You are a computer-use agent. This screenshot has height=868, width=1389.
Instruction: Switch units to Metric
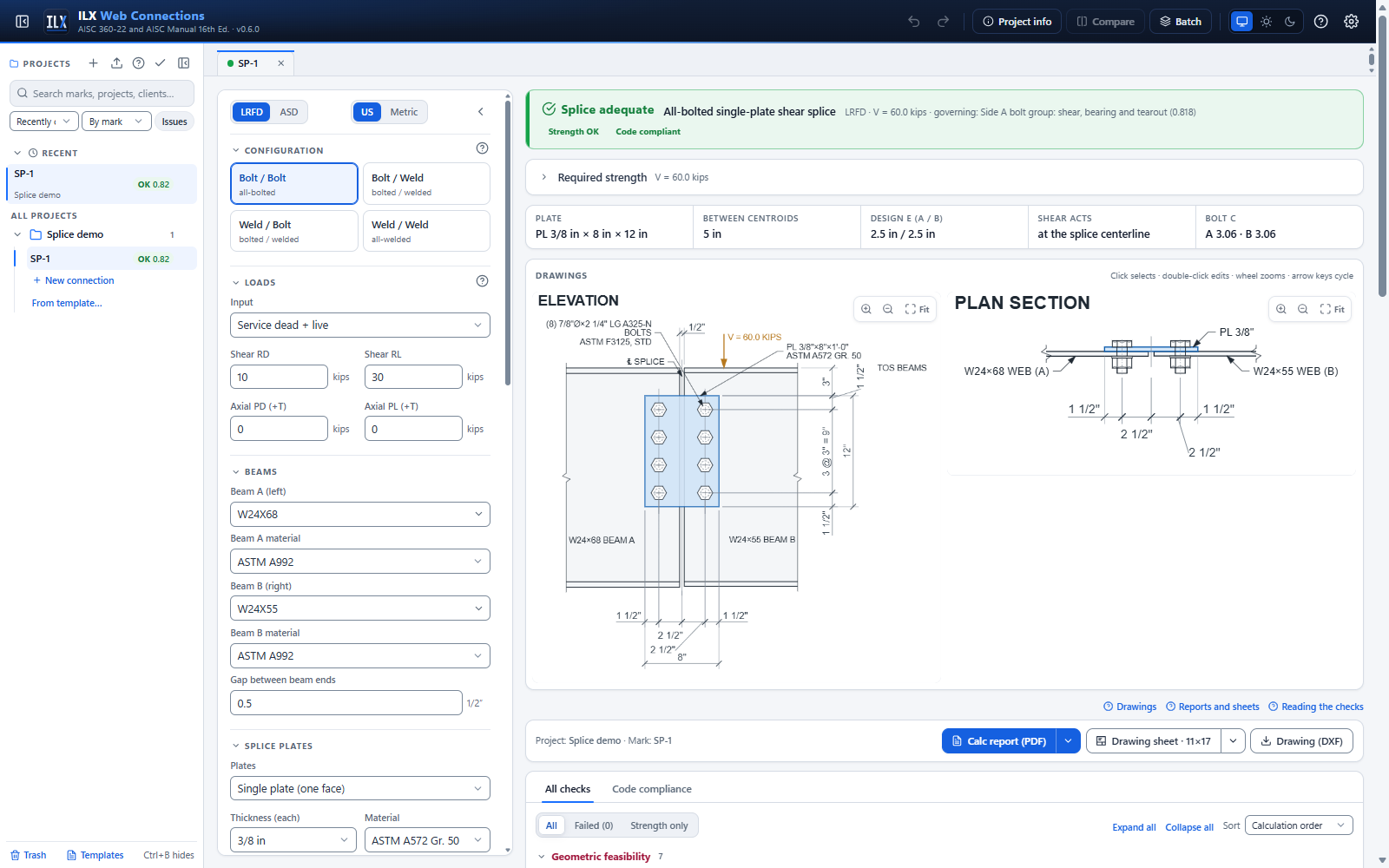coord(404,112)
